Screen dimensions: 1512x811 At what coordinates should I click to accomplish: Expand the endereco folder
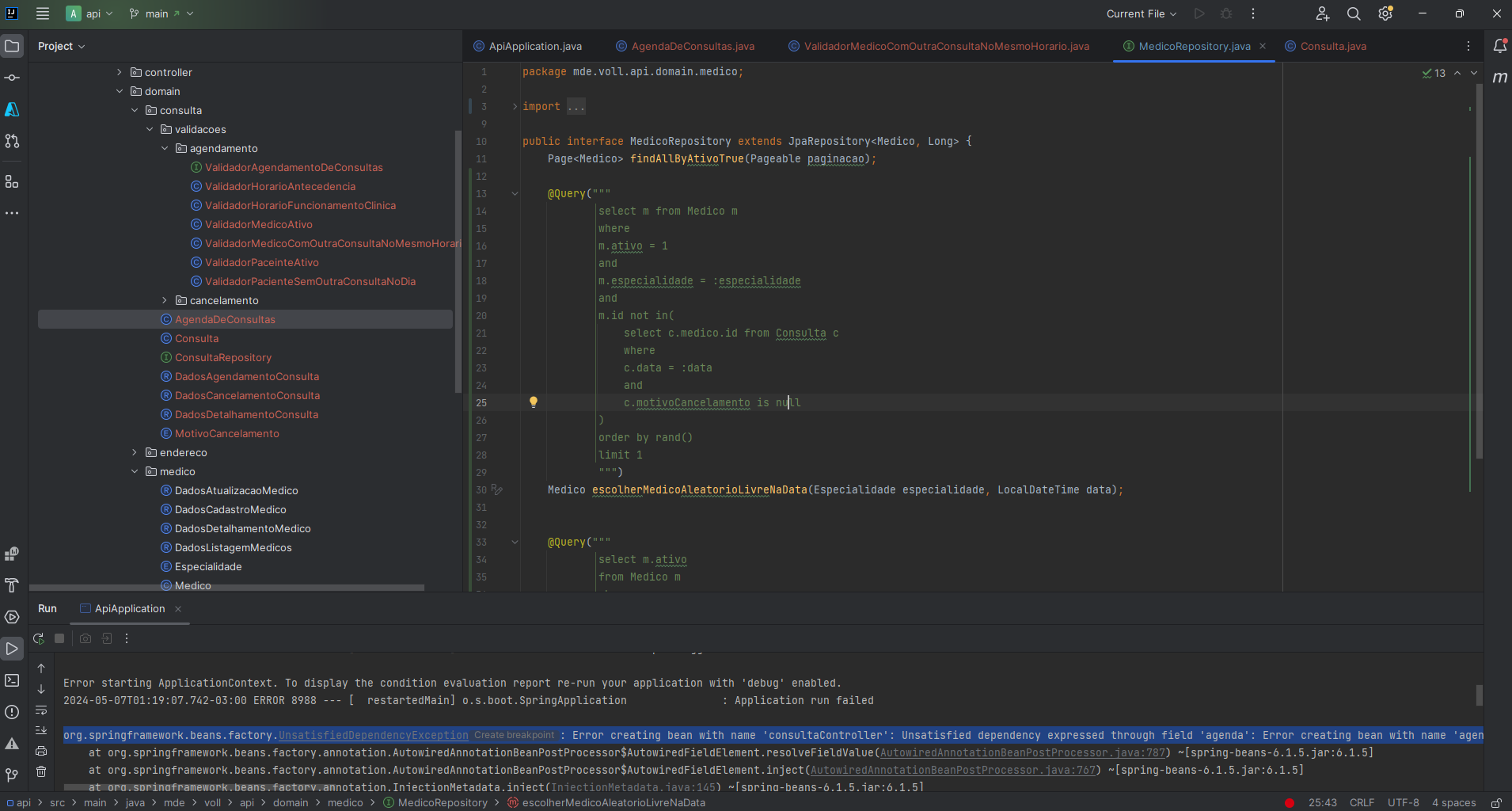(135, 452)
